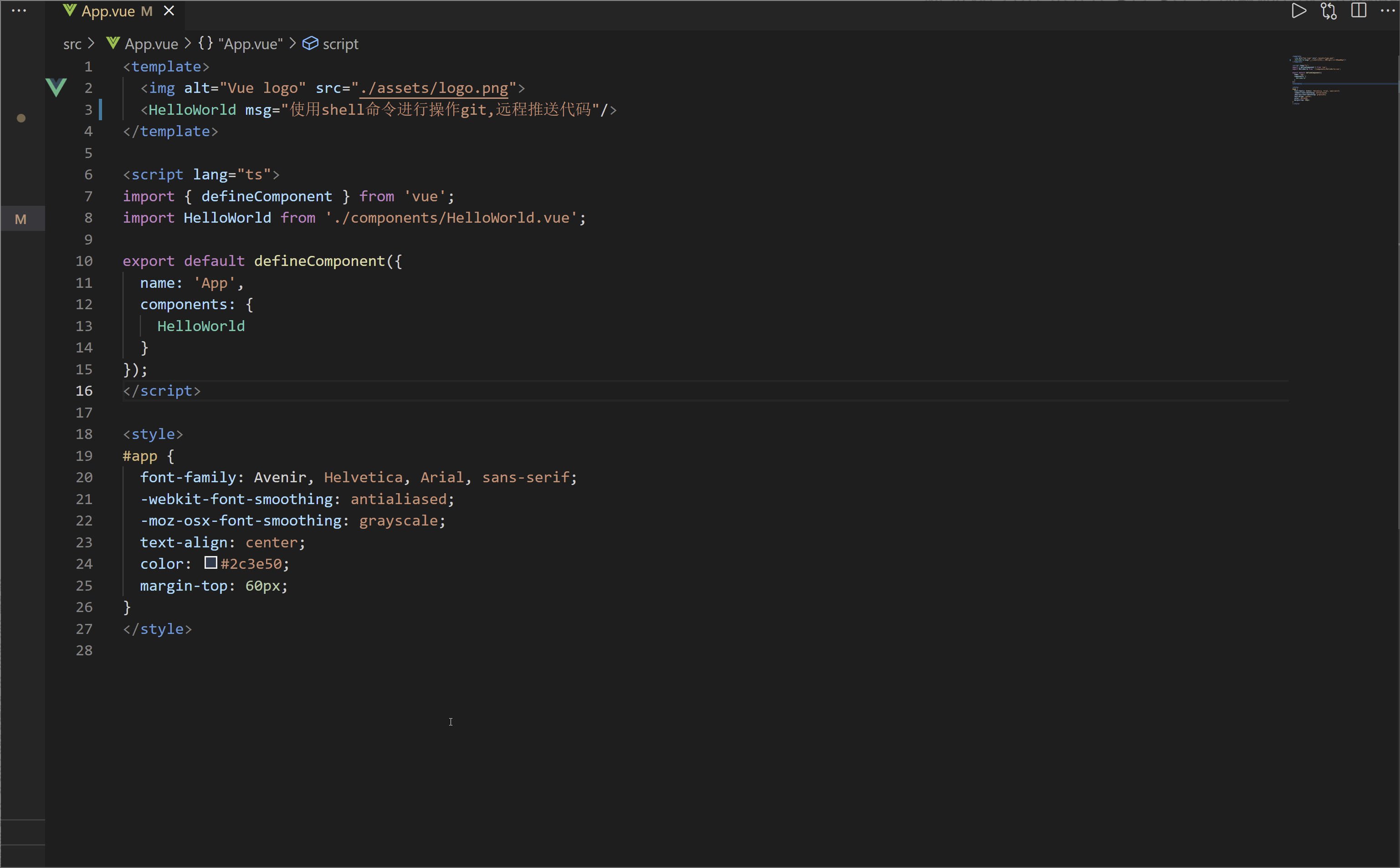Close the App.vue editor tab
The height and width of the screenshot is (868, 1400).
[x=169, y=11]
